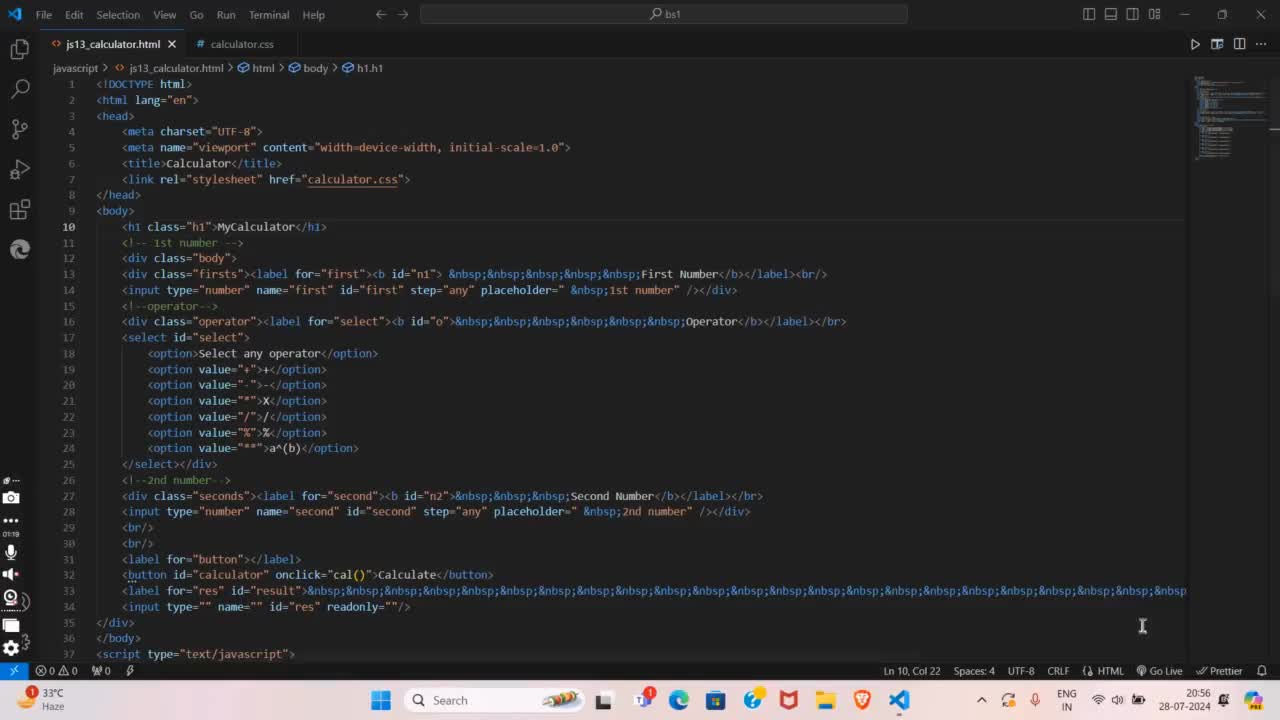Toggle the recorder microphone
1280x720 pixels.
pyautogui.click(x=11, y=552)
